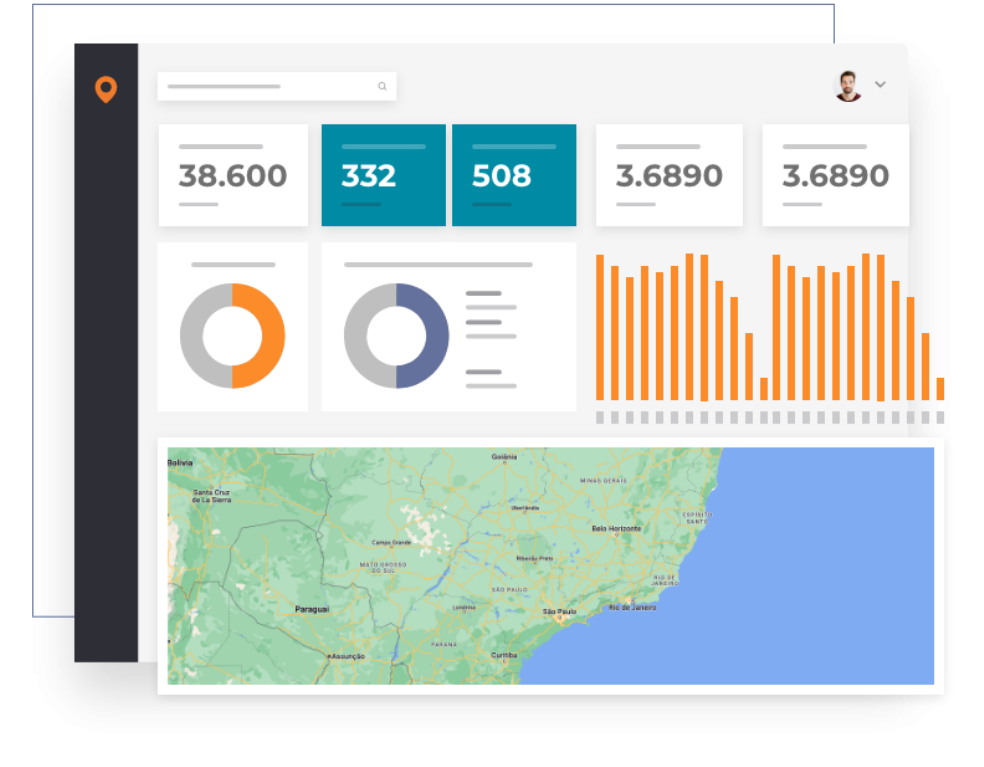Click the search magnifier icon
This screenshot has width=984, height=767.
coord(382,87)
